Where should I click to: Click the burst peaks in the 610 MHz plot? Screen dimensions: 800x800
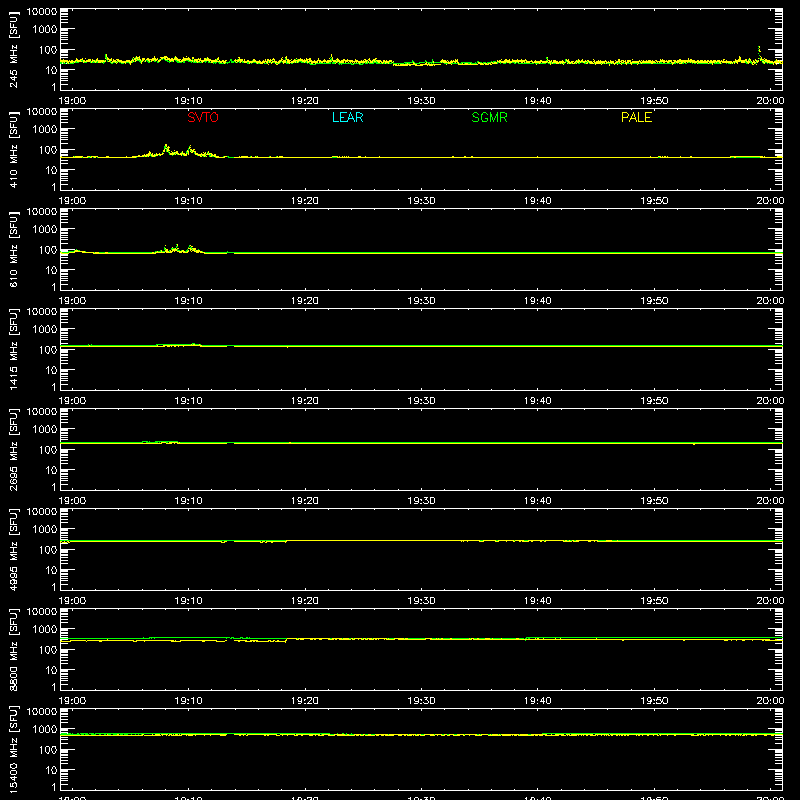coord(177,248)
